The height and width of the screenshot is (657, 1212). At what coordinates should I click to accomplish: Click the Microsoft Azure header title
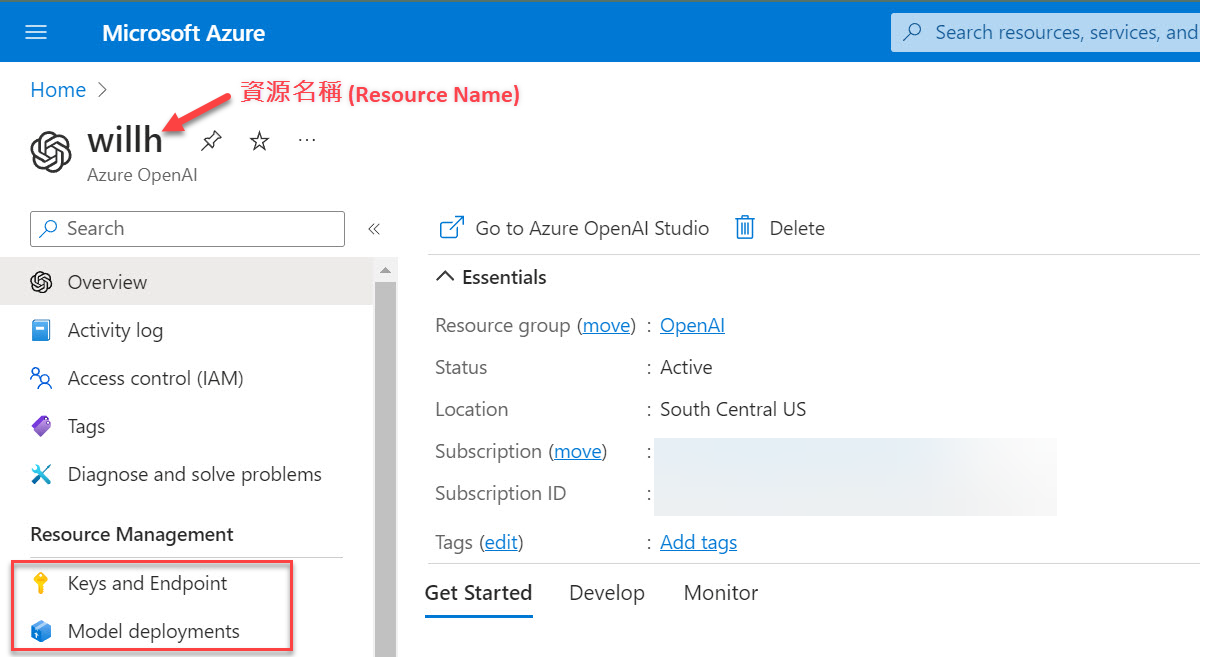coord(184,33)
